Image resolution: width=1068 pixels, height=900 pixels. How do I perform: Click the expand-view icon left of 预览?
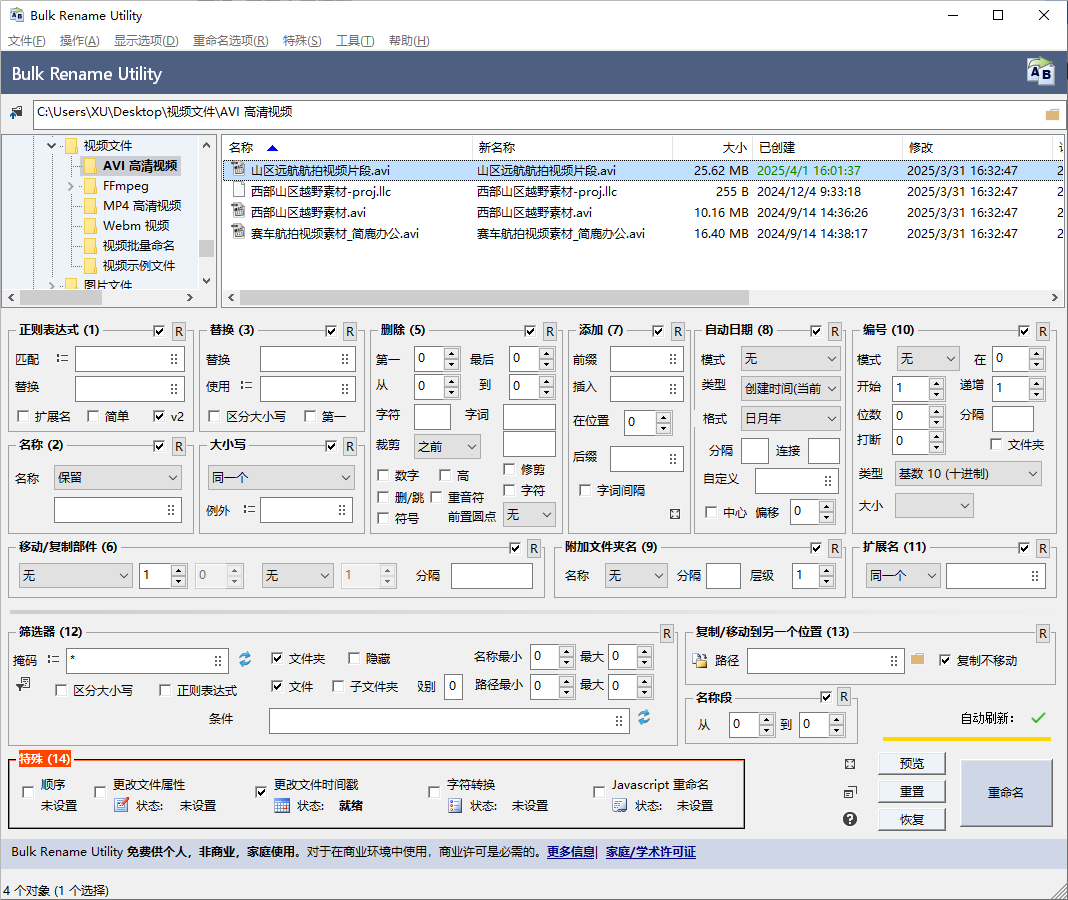point(849,762)
